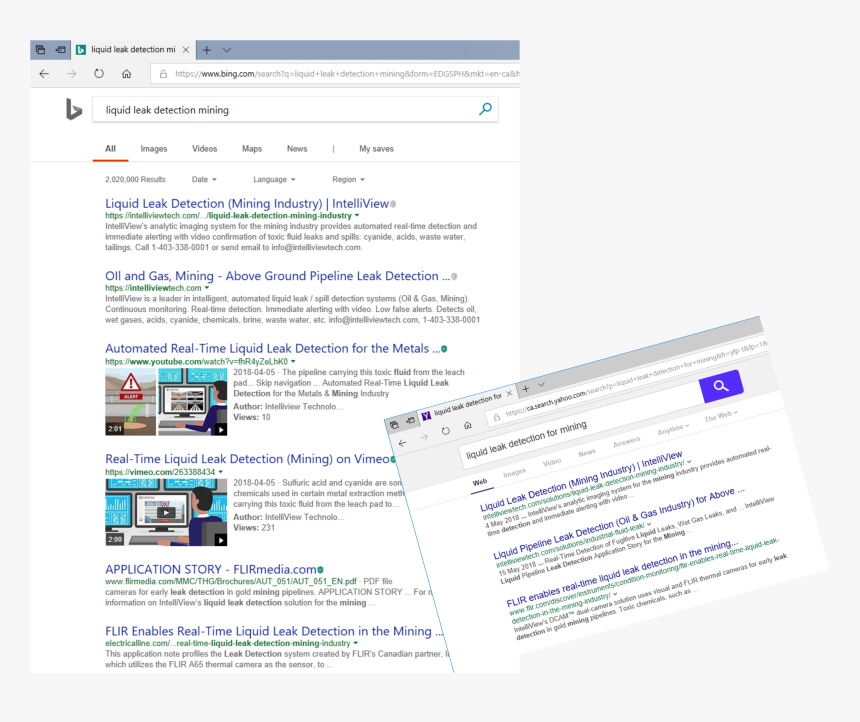Set tabs aside in Yahoo window
The width and height of the screenshot is (860, 722).
tap(410, 421)
